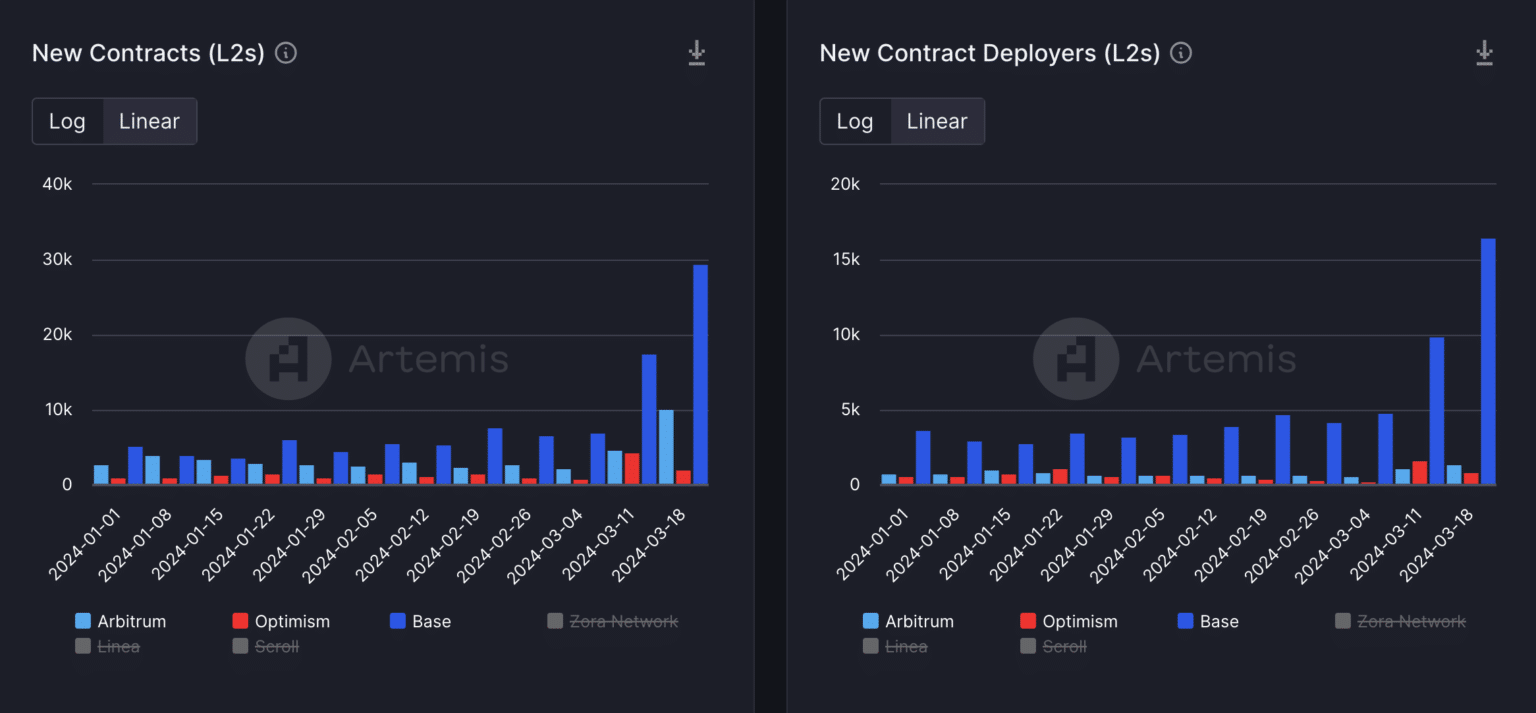The width and height of the screenshot is (1536, 713).
Task: Enable Zora Network in Deployers legend
Action: (x=1400, y=621)
